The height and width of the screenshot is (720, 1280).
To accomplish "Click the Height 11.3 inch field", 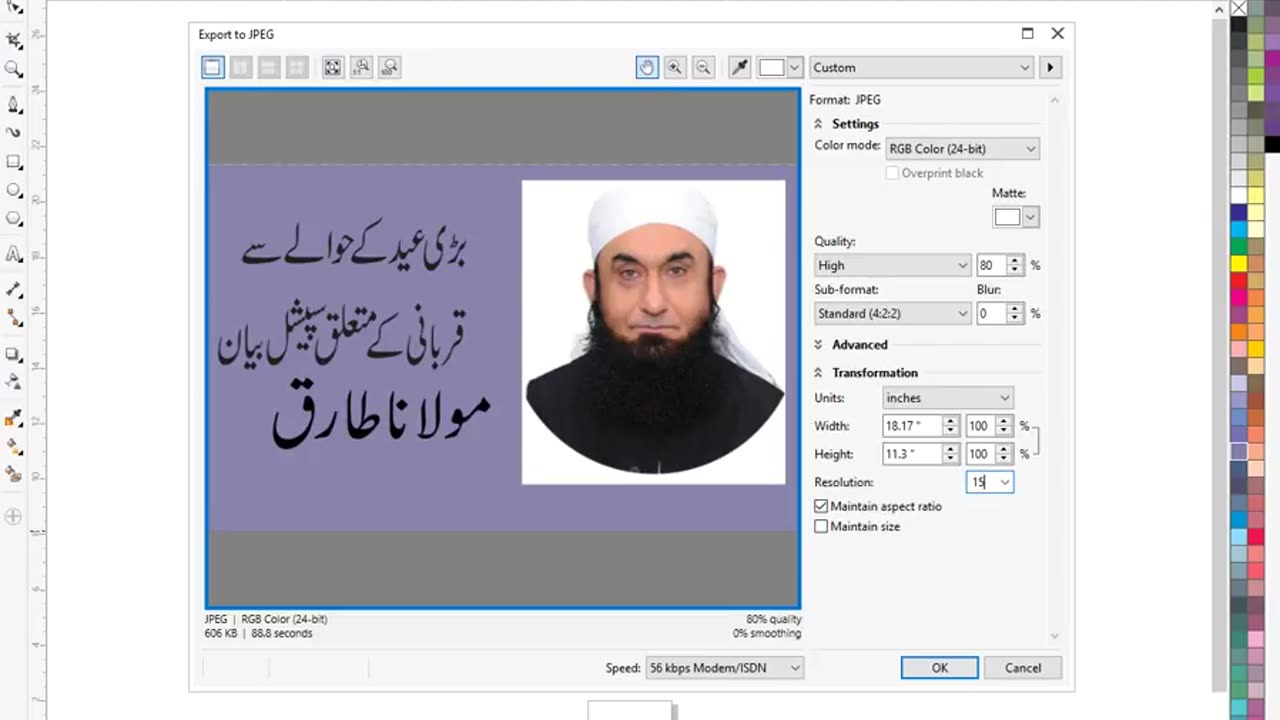I will click(913, 454).
